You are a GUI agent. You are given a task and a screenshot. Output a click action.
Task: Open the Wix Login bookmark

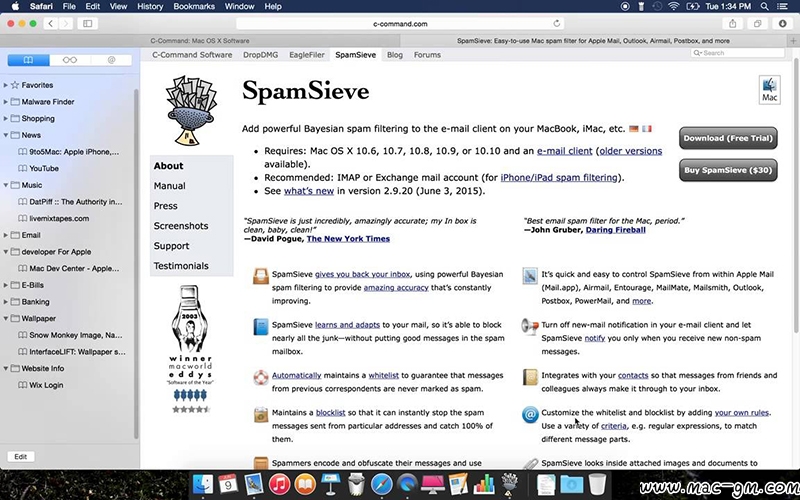coord(46,385)
